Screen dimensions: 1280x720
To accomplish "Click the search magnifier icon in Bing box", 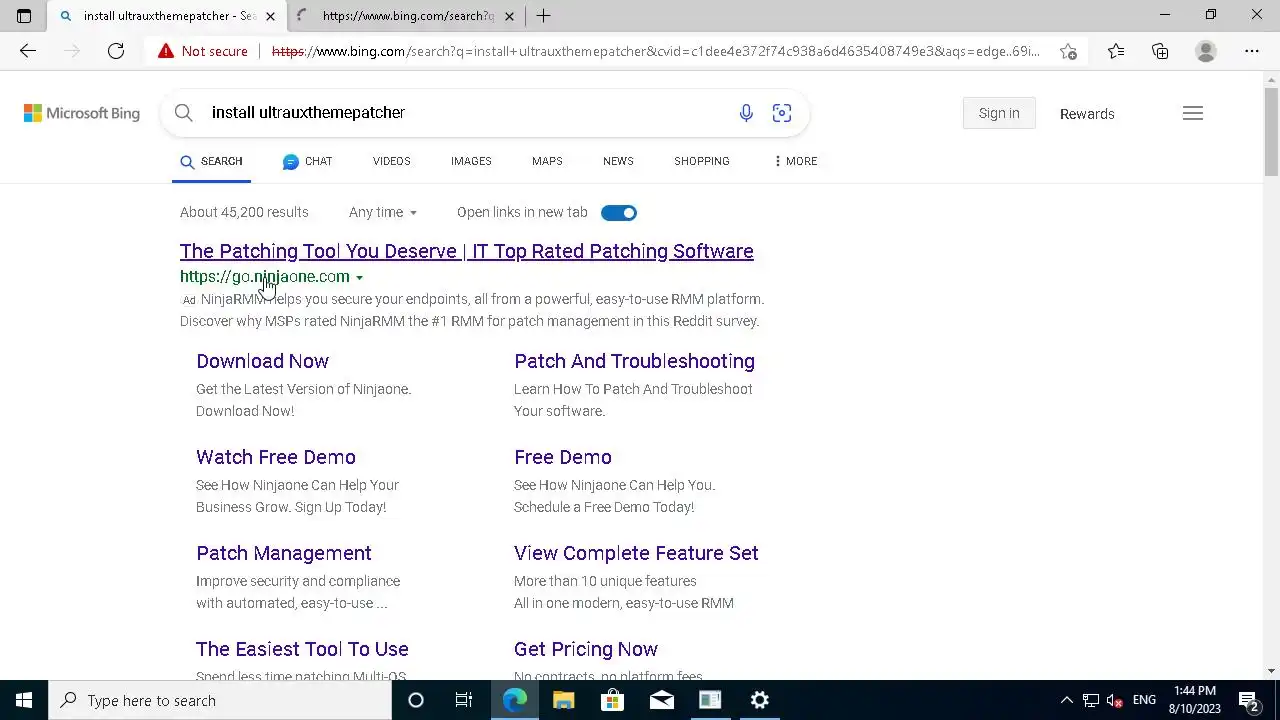I will click(184, 113).
